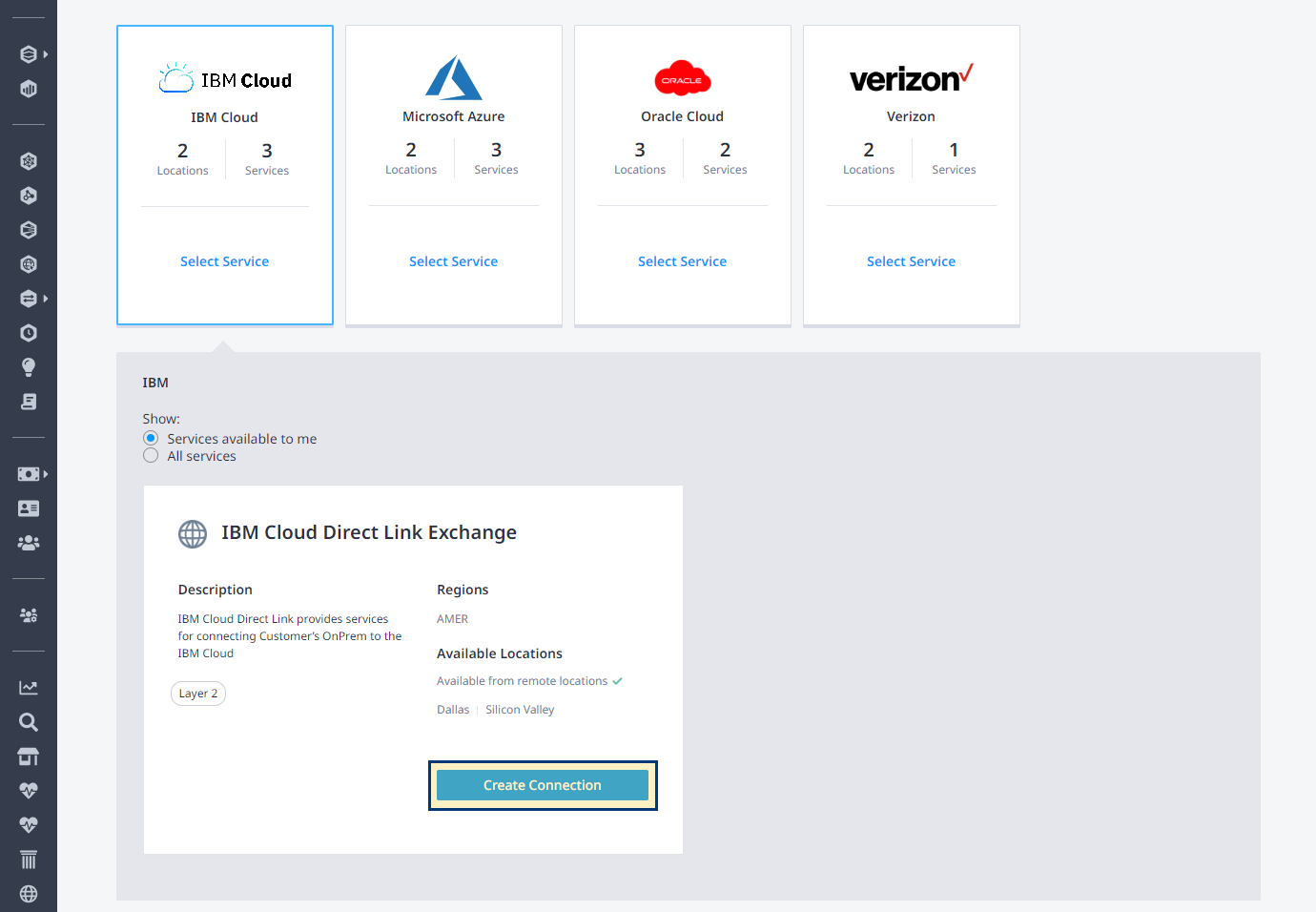This screenshot has height=912, width=1316.
Task: Click Select Service under Oracle Cloud
Action: point(682,261)
